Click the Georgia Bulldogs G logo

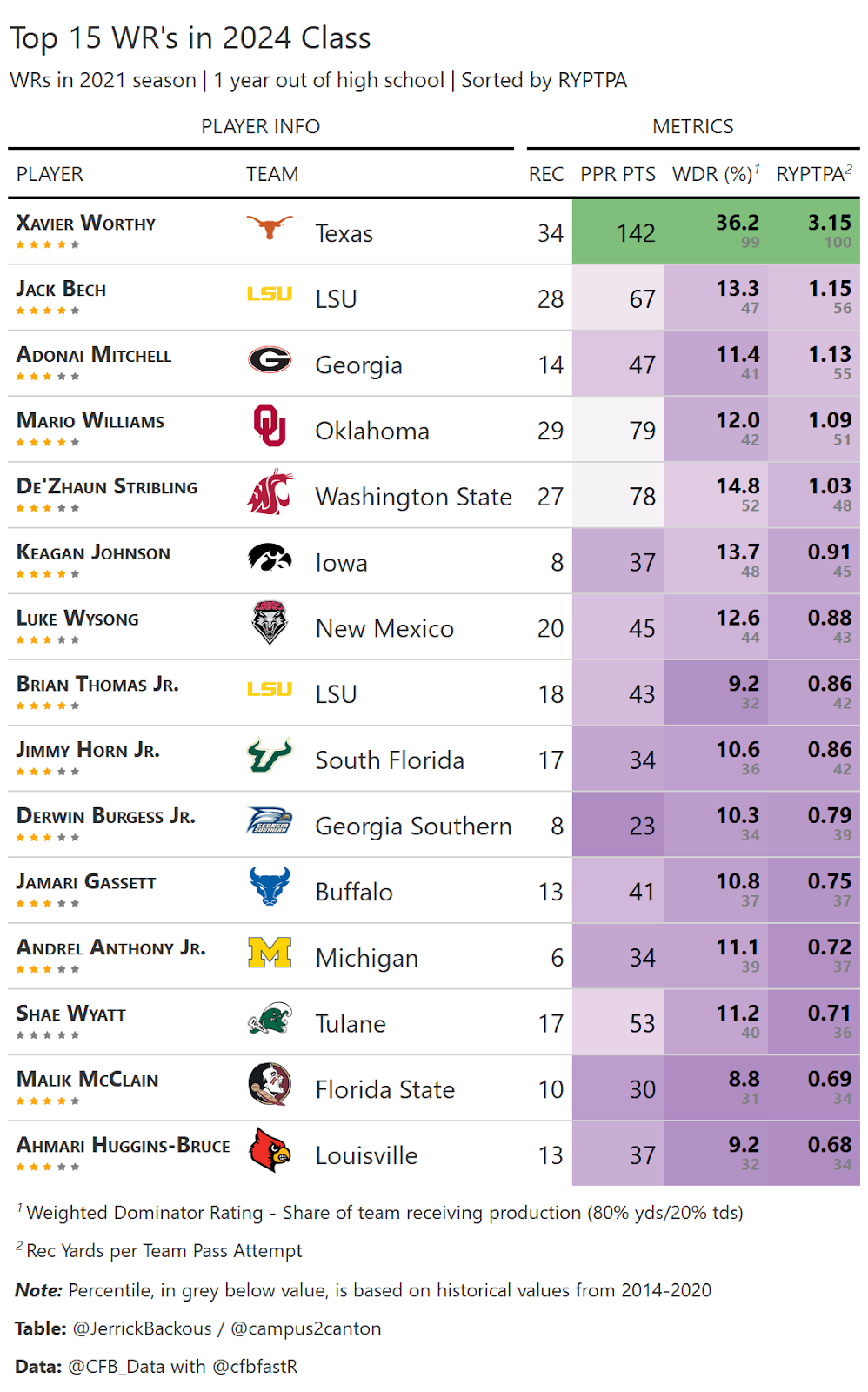(270, 359)
